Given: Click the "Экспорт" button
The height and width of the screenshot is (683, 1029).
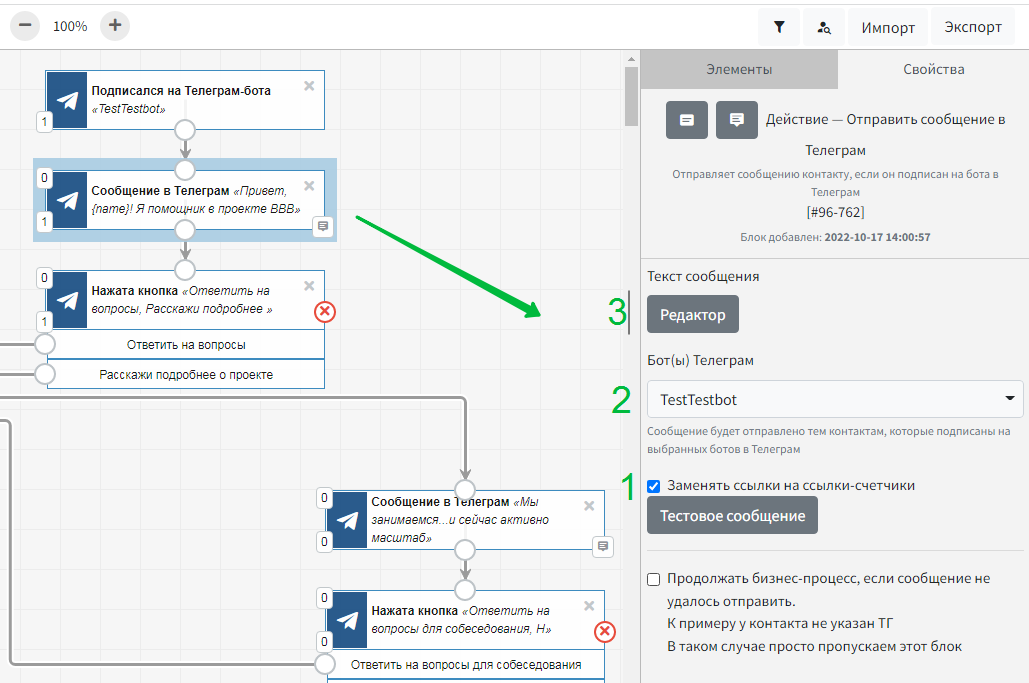Looking at the screenshot, I should click(972, 27).
